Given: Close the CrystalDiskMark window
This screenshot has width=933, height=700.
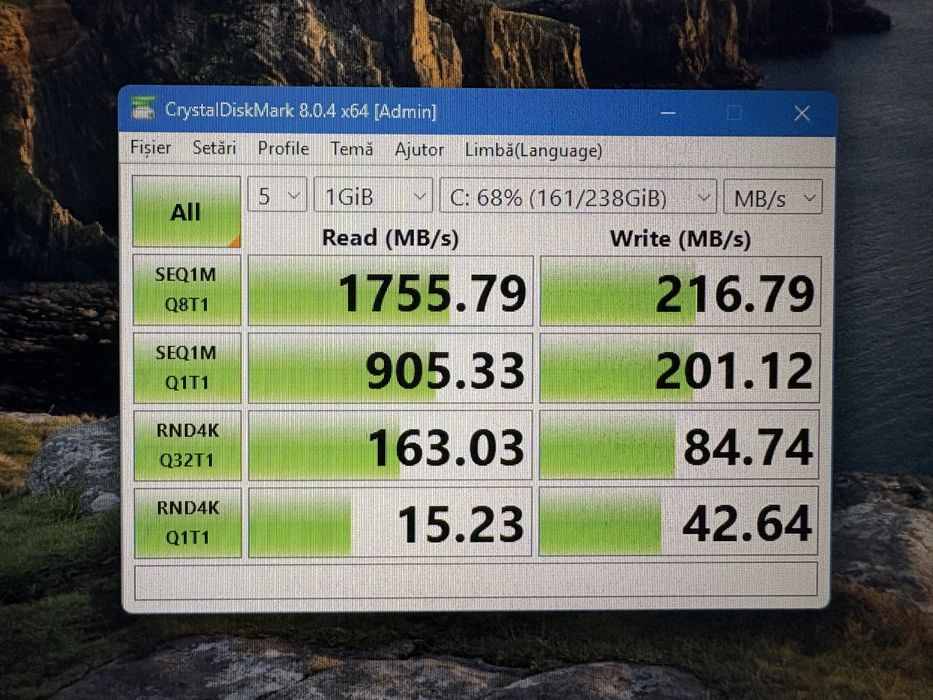Looking at the screenshot, I should pyautogui.click(x=801, y=113).
